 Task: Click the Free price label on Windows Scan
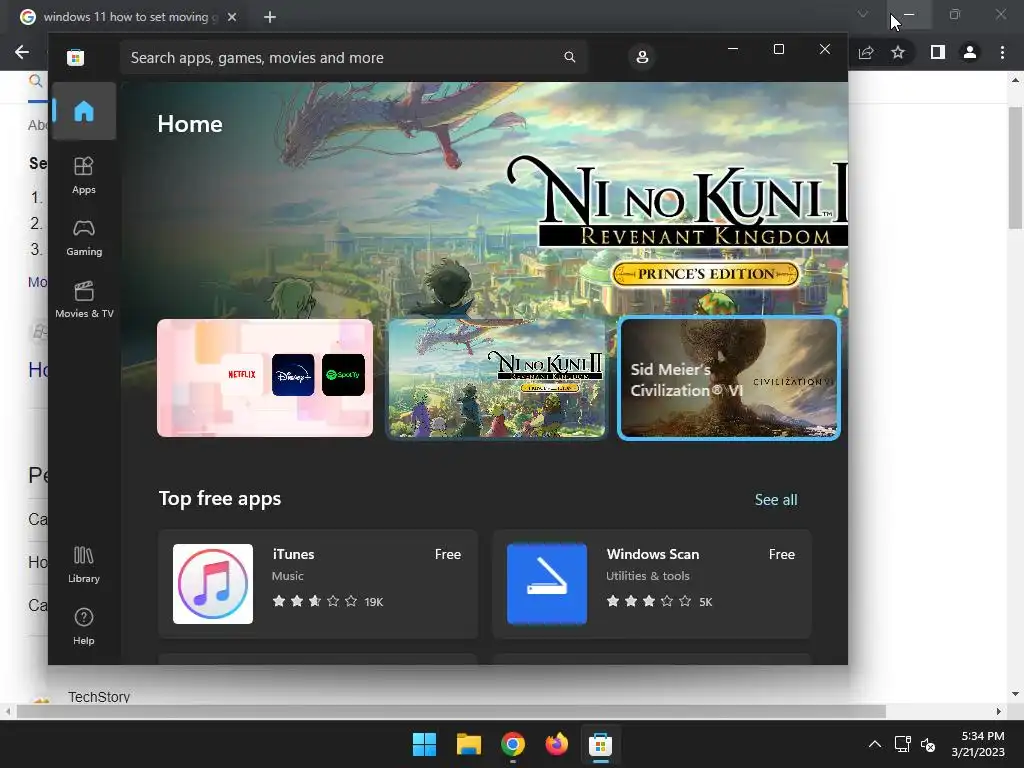pos(781,554)
